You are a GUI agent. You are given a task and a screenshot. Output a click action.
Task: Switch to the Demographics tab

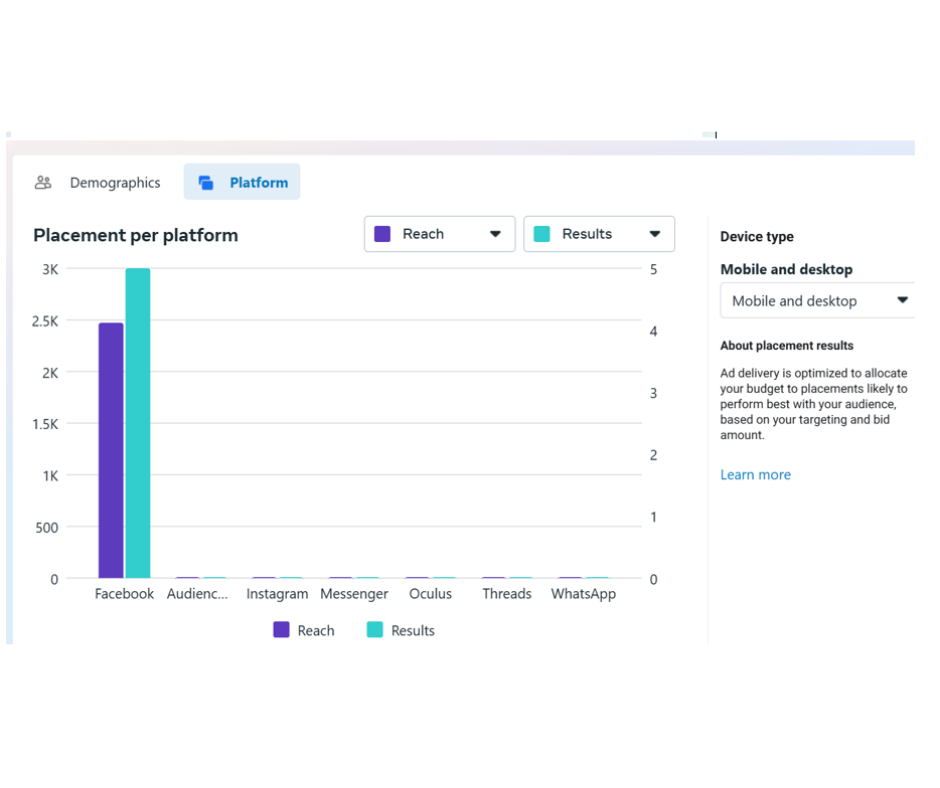pyautogui.click(x=114, y=183)
